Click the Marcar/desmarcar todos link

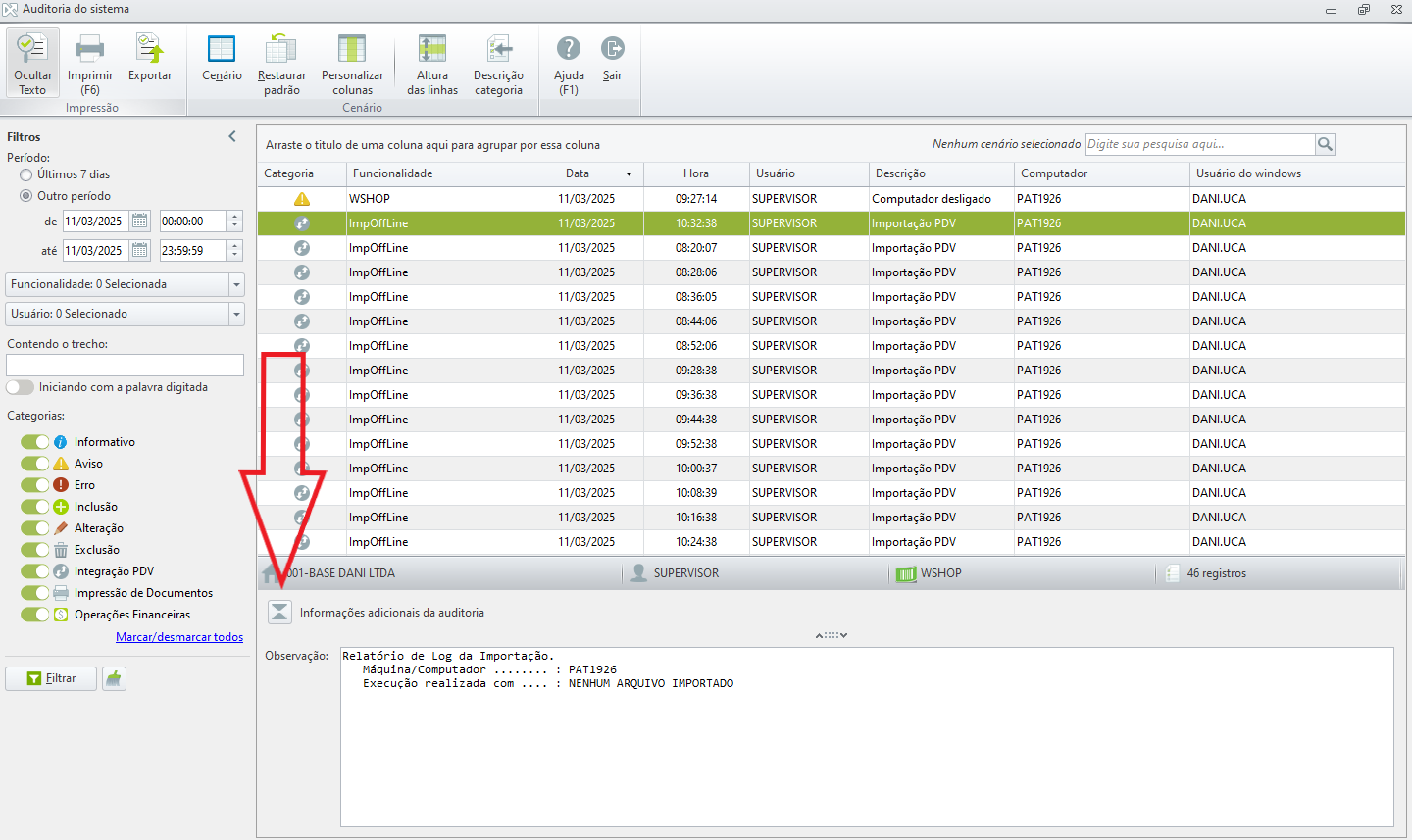click(179, 637)
